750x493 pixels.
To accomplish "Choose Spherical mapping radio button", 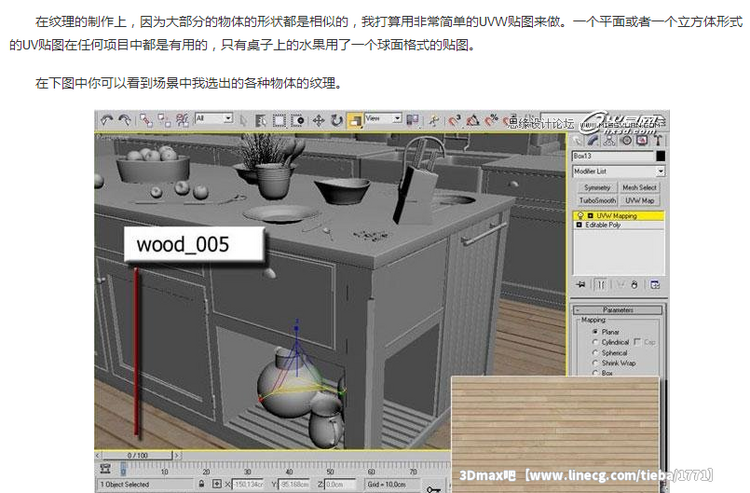I will [596, 352].
